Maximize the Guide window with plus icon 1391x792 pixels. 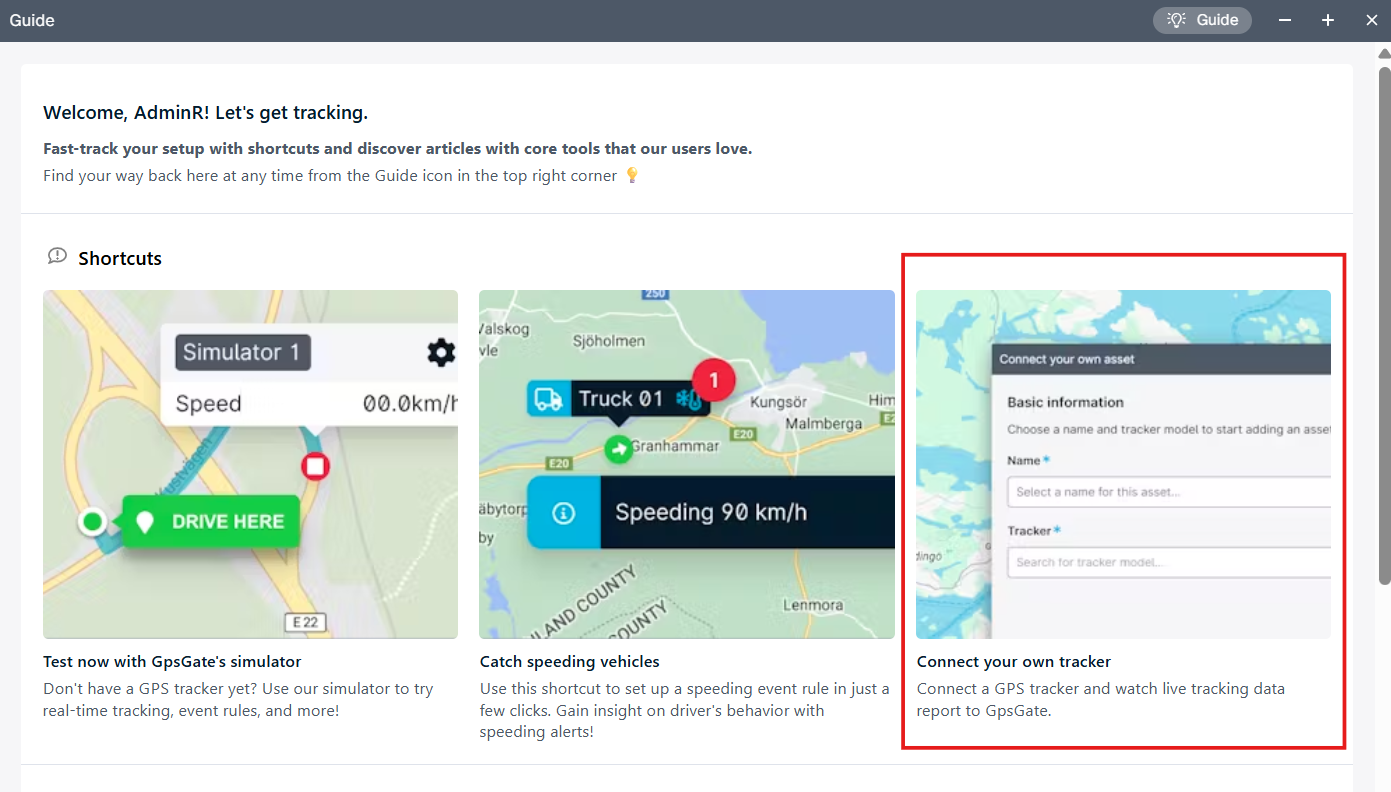(x=1328, y=20)
